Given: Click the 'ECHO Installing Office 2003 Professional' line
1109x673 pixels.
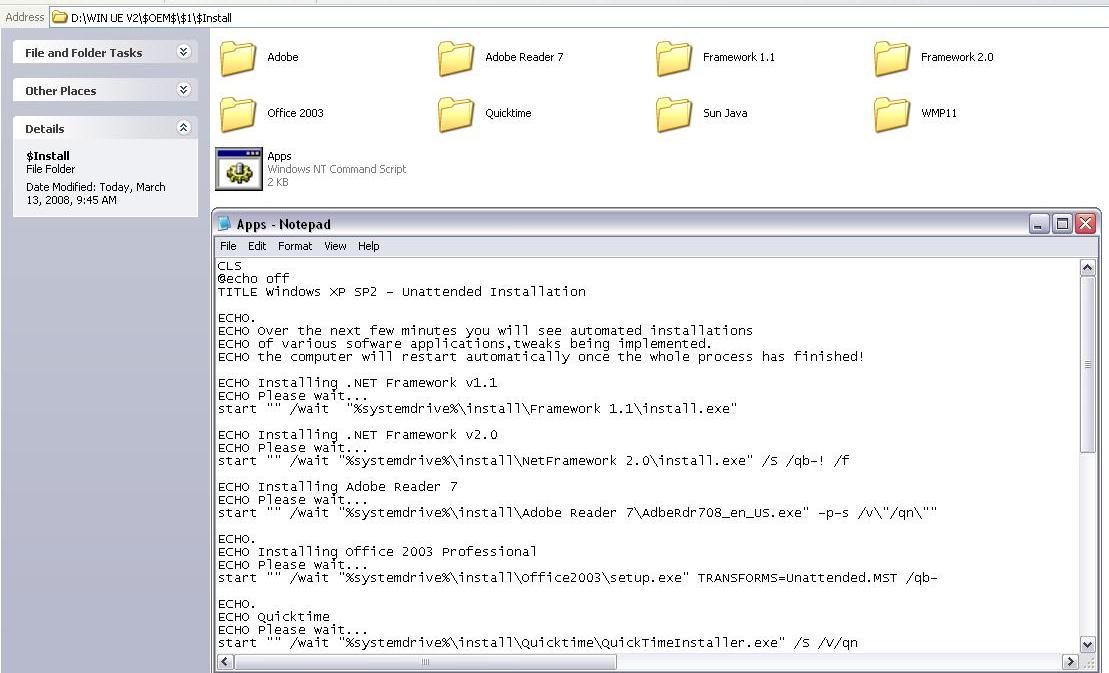Looking at the screenshot, I should tap(377, 552).
